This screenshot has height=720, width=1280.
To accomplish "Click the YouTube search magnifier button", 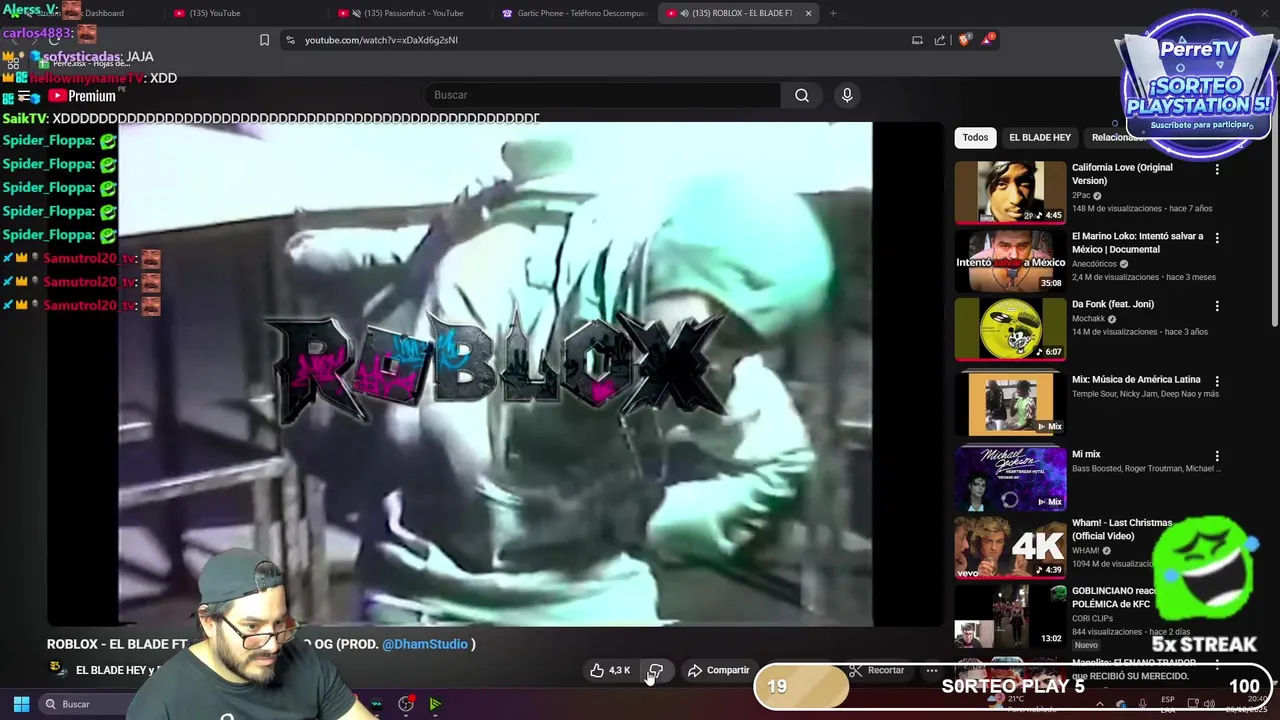I will [802, 95].
